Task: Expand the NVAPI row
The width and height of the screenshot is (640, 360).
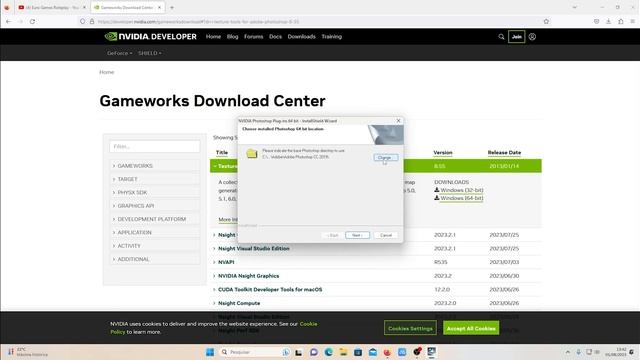Action: coord(226,262)
